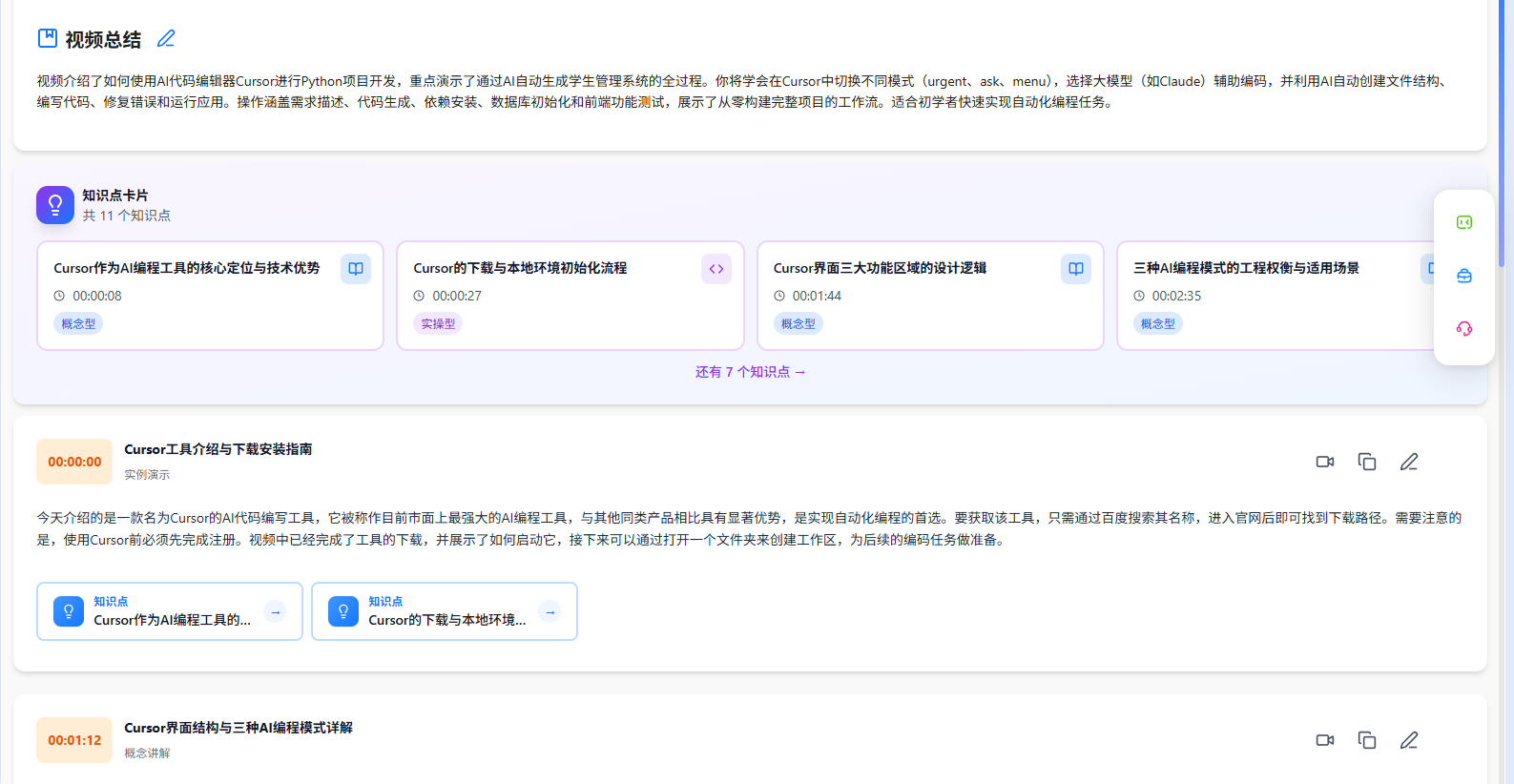This screenshot has width=1514, height=784.
Task: Click arrow on Cursor作为AI编程工具的 knowledge chip
Action: click(x=275, y=611)
